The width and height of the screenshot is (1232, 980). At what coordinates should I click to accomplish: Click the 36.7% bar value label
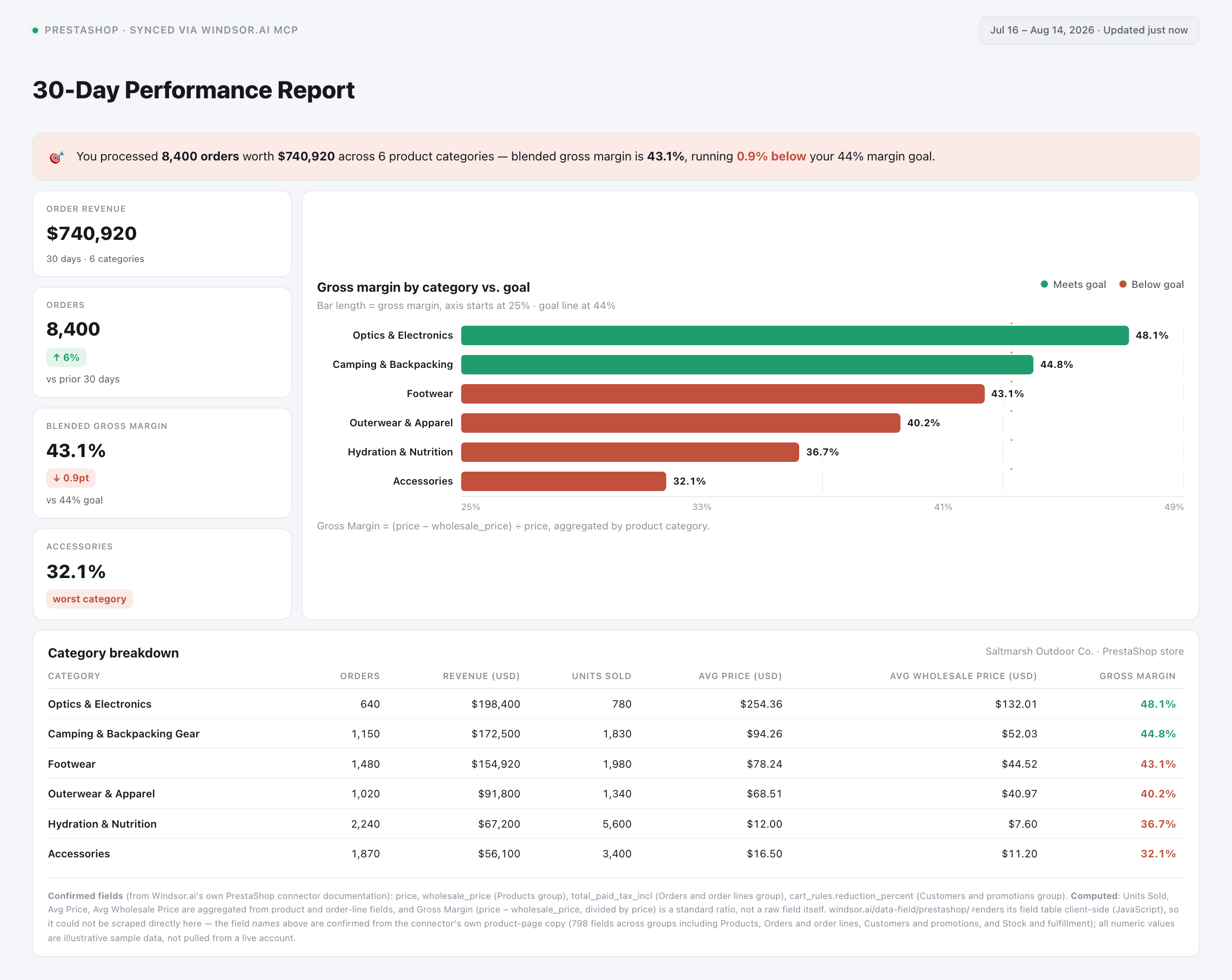(x=822, y=452)
